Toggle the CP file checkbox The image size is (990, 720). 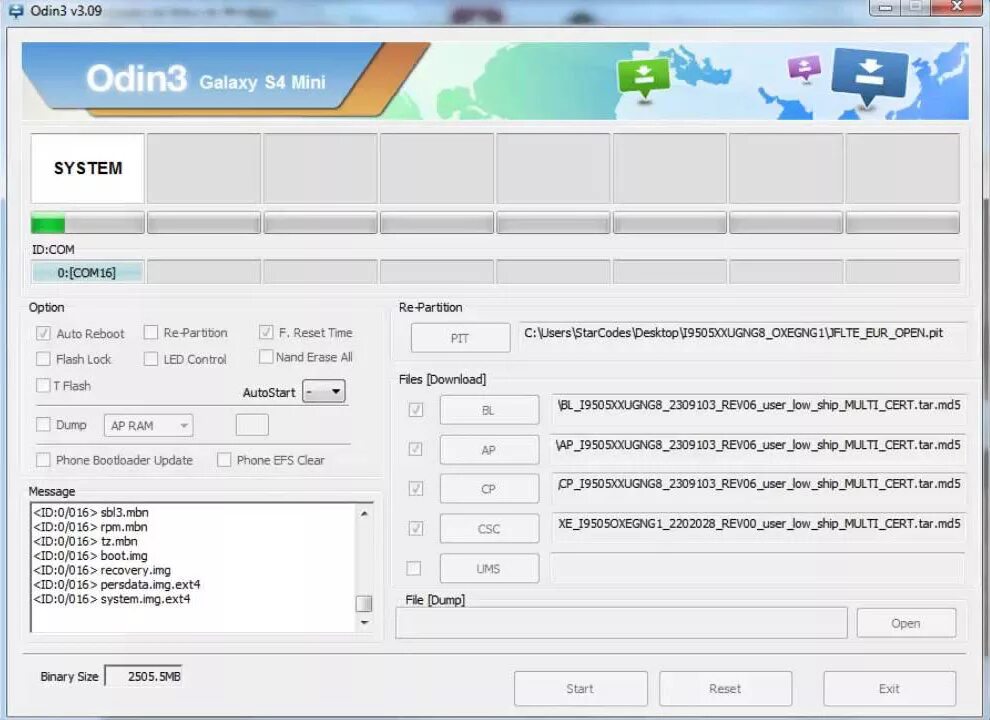click(415, 488)
